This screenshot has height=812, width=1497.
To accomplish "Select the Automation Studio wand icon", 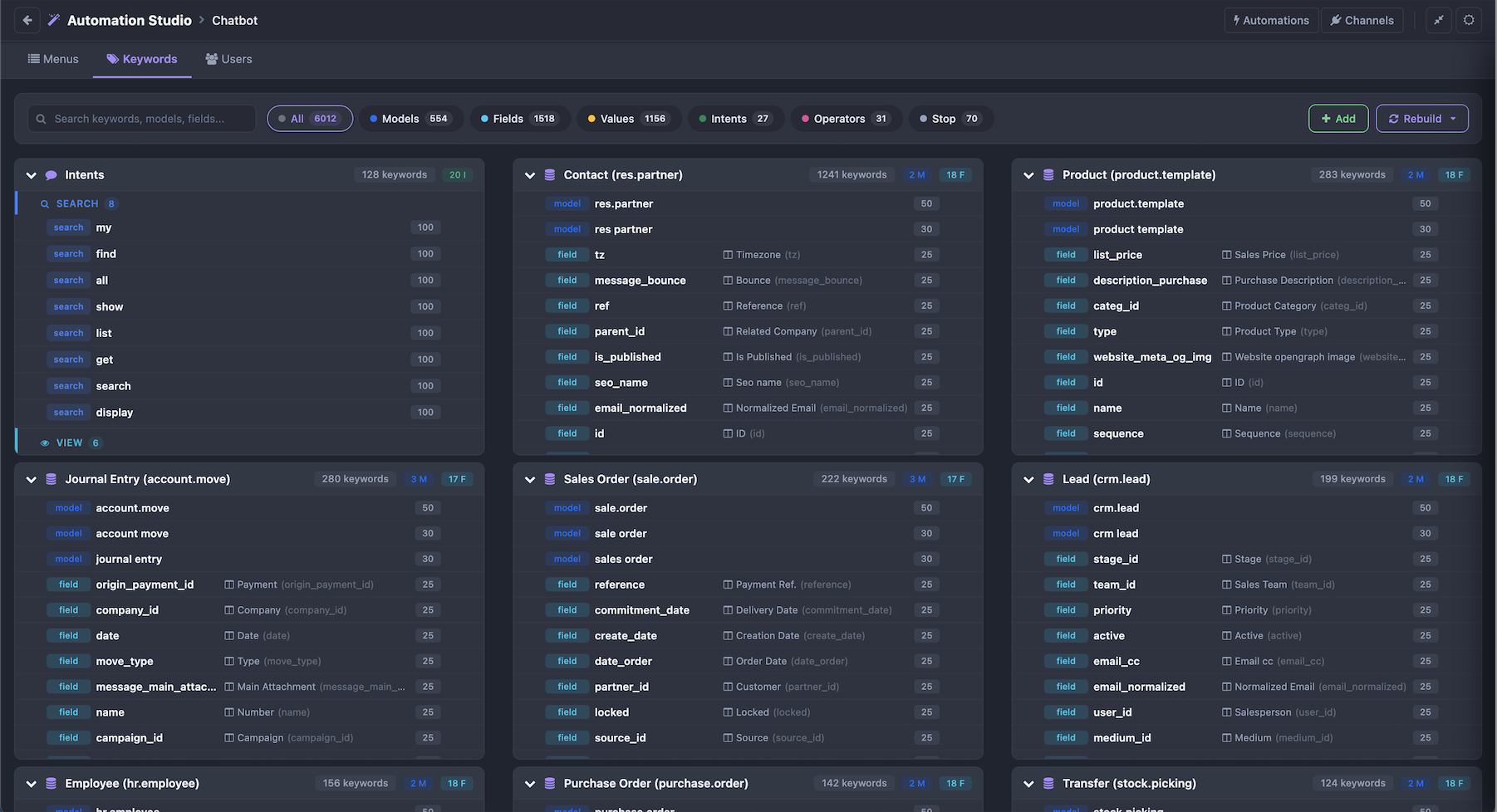I will click(53, 19).
